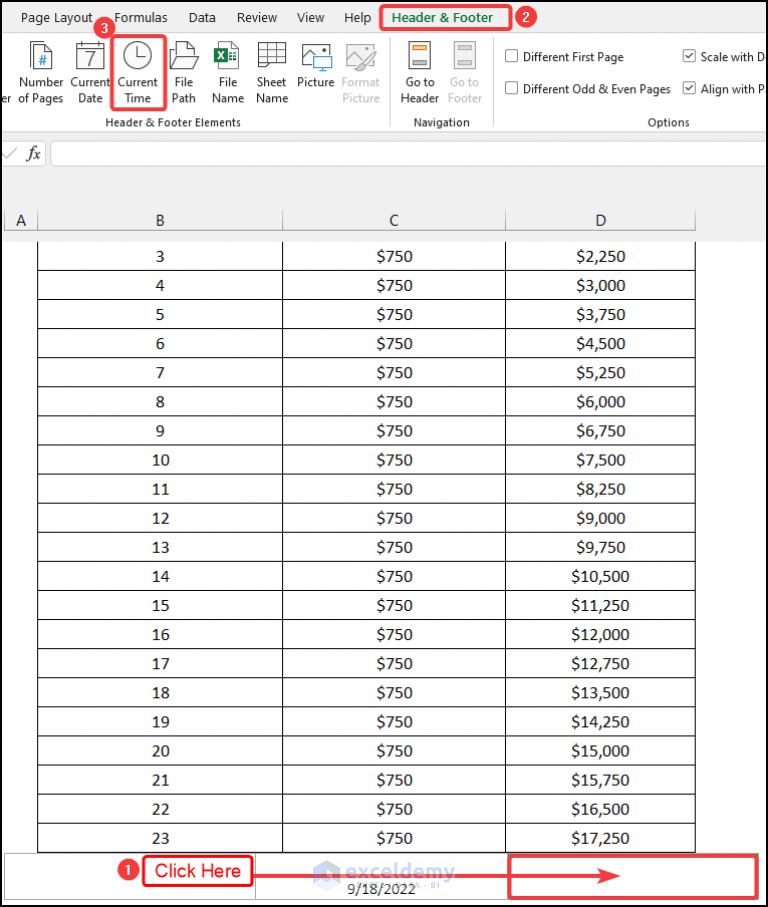Select cell with value $3,000
The image size is (768, 907).
click(600, 285)
